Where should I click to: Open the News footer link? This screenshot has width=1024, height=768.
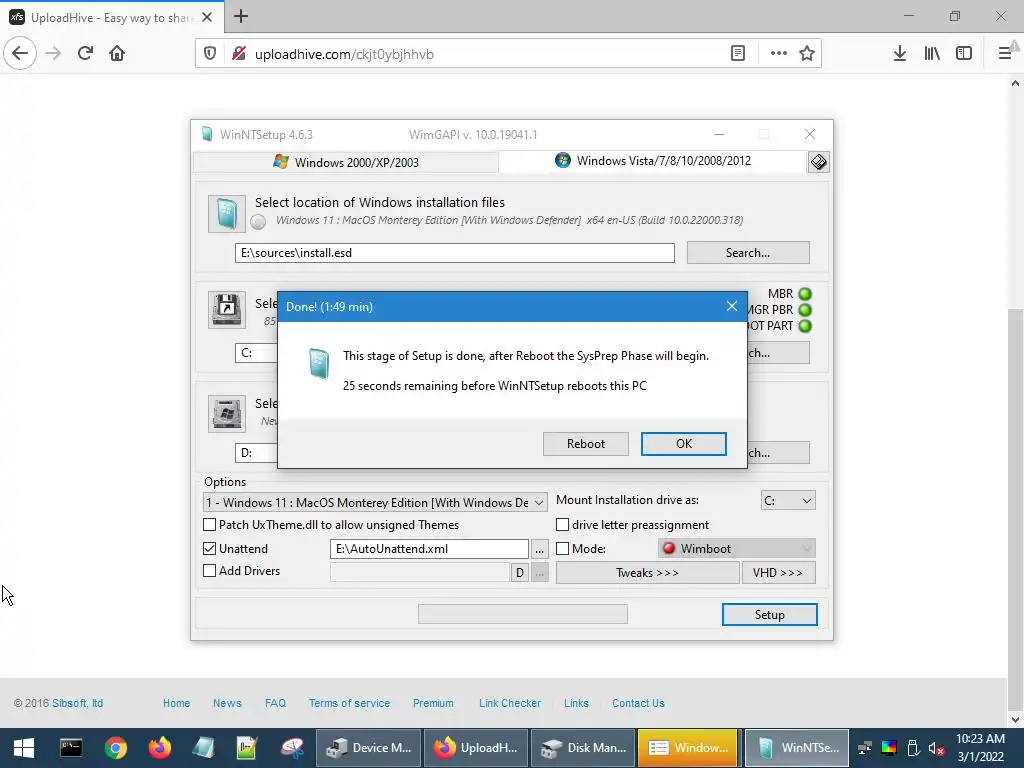point(227,703)
